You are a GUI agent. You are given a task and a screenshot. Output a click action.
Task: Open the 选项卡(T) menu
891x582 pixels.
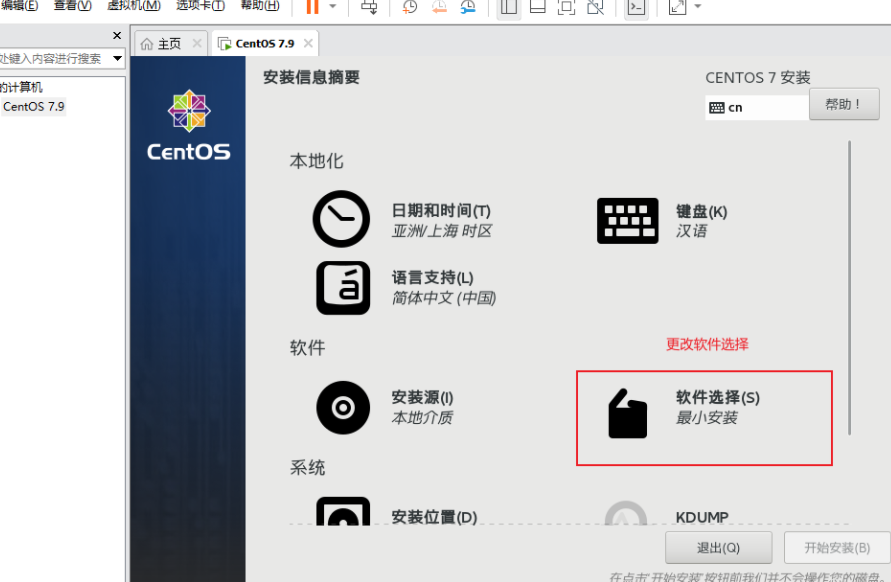click(201, 5)
